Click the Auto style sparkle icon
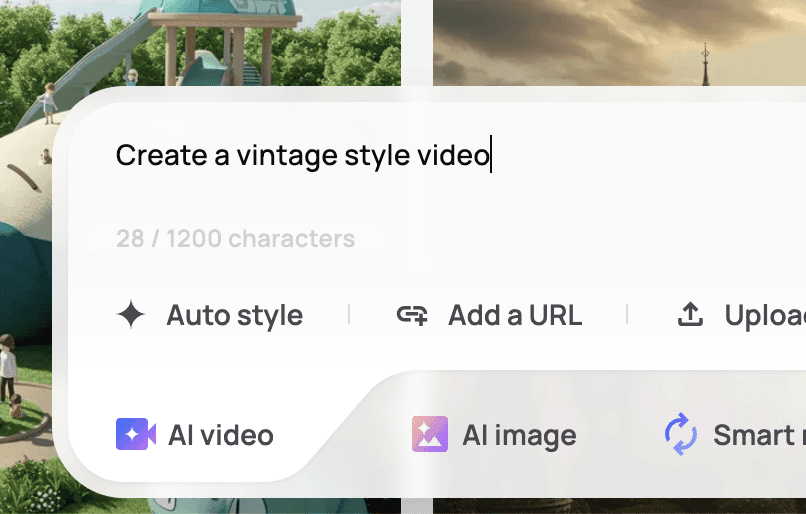Screen dimensions: 806x514 click(131, 314)
